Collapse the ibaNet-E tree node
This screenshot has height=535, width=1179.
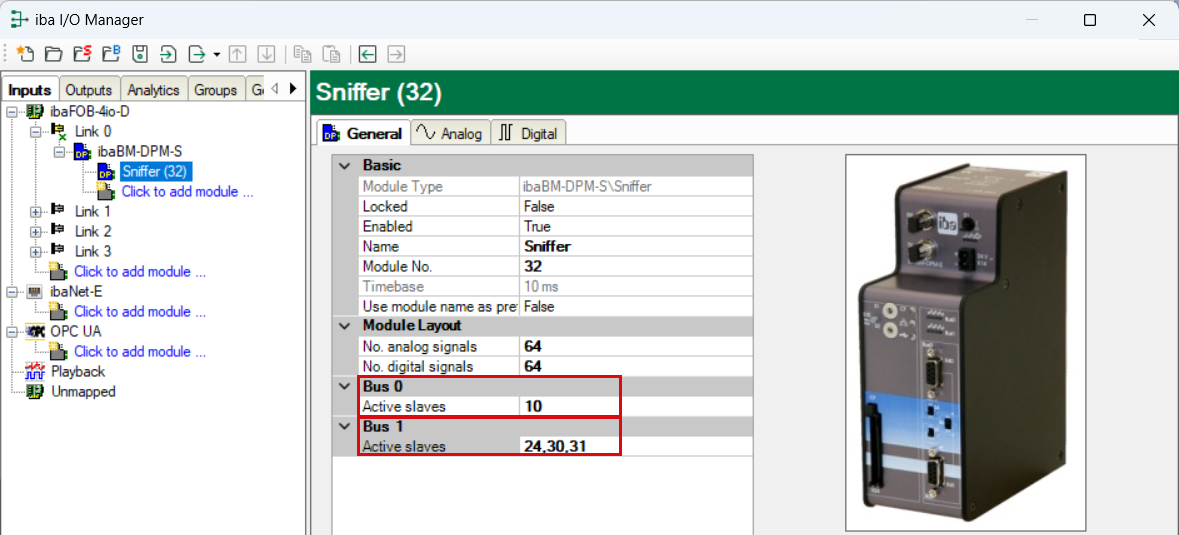point(11,292)
